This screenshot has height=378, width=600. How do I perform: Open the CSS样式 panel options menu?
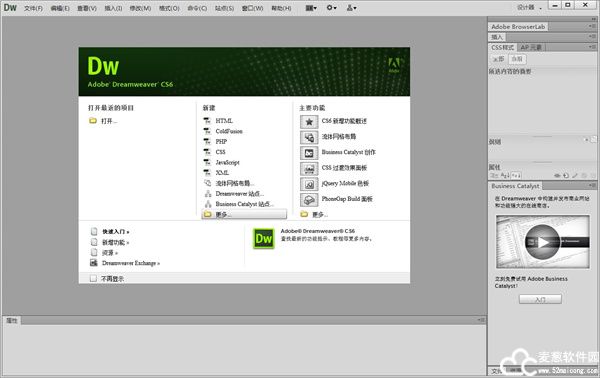[x=592, y=47]
